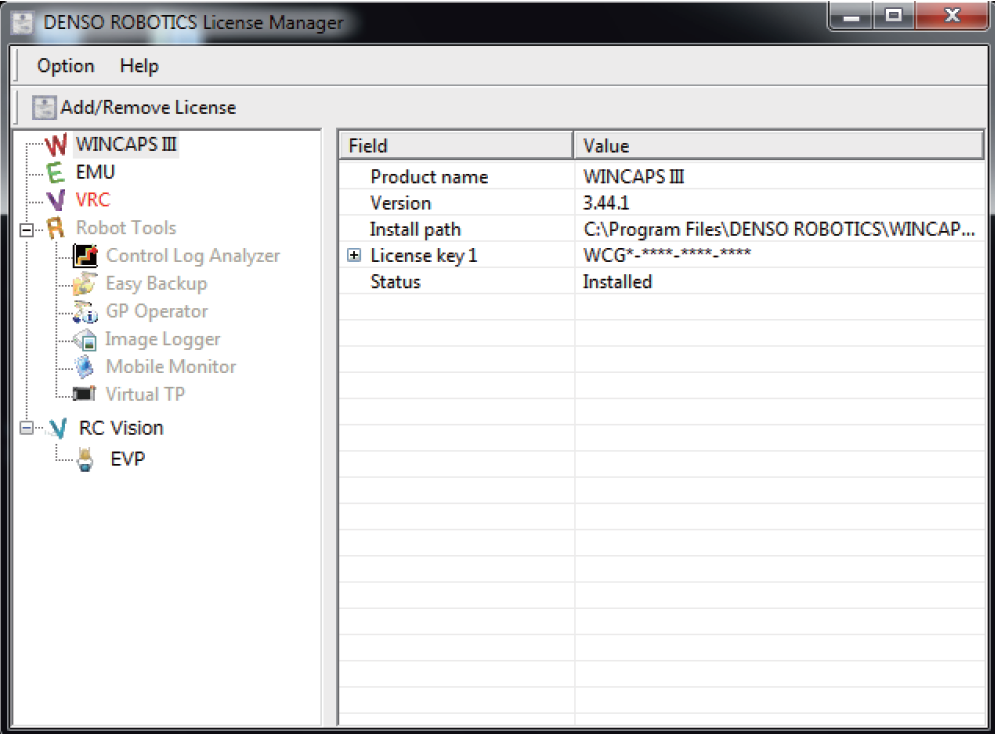Select RC Vision label in tree
Image resolution: width=995 pixels, height=734 pixels.
[x=121, y=428]
